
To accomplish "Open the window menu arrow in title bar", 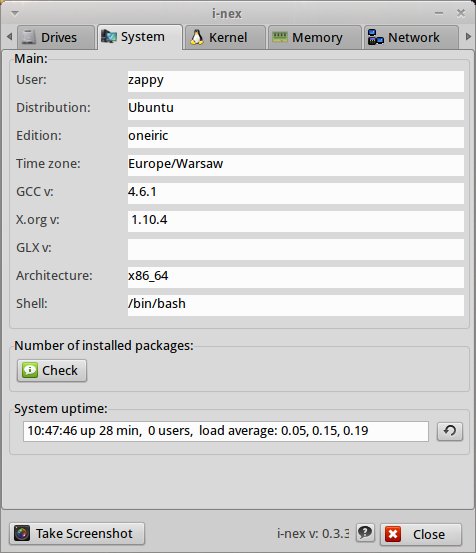I will (x=15, y=13).
